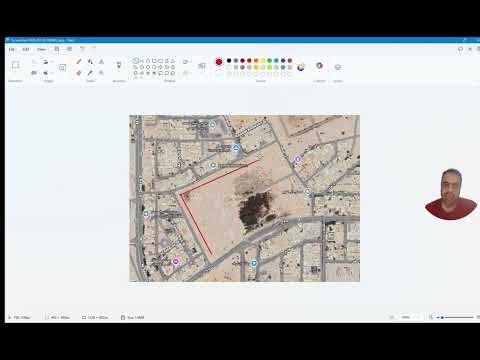Open the Copilot image creator button
Image resolution: width=480 pixels, height=360 pixels.
tap(319, 66)
